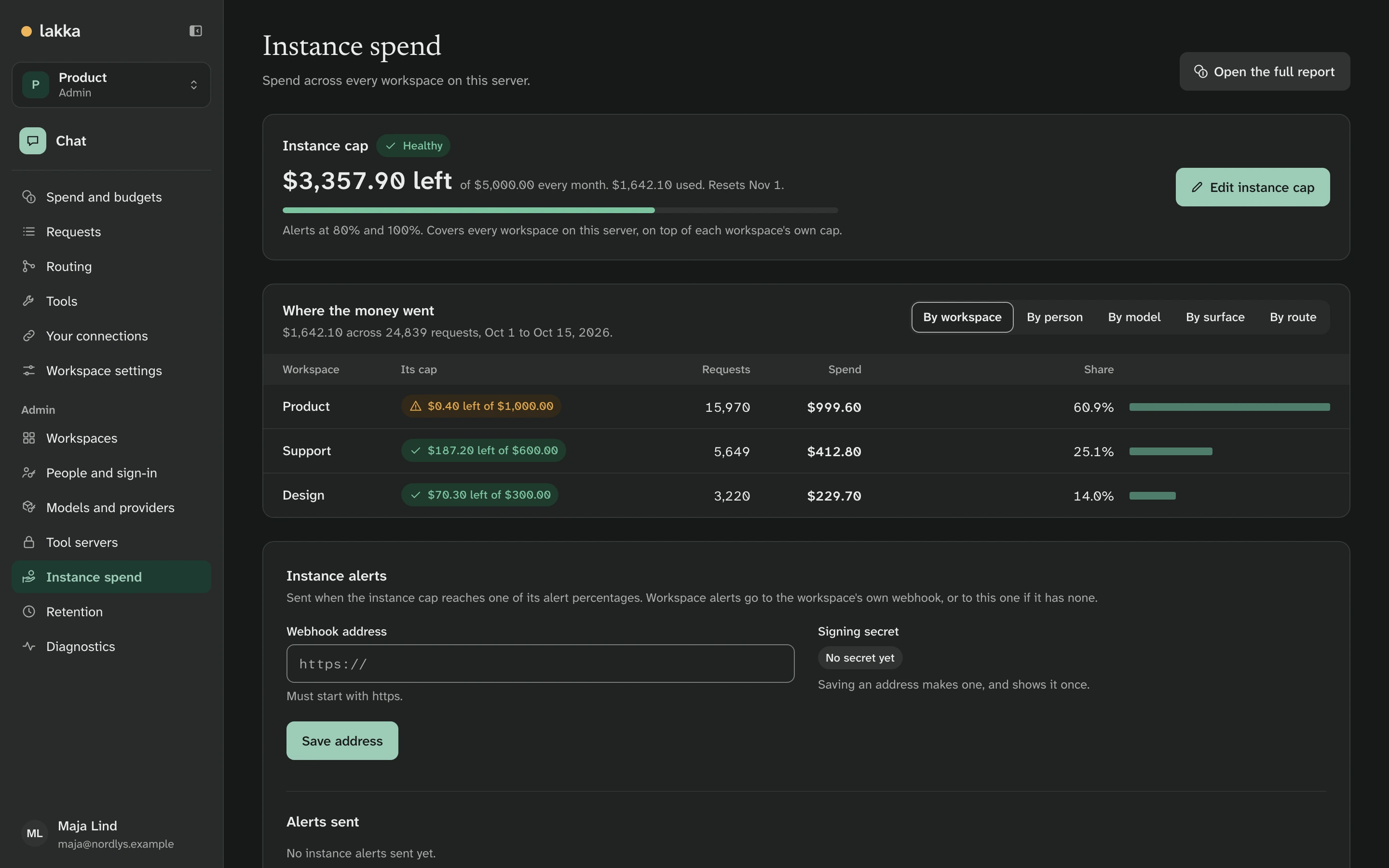The image size is (1389, 868).
Task: Switch to the By route tab
Action: [1293, 317]
